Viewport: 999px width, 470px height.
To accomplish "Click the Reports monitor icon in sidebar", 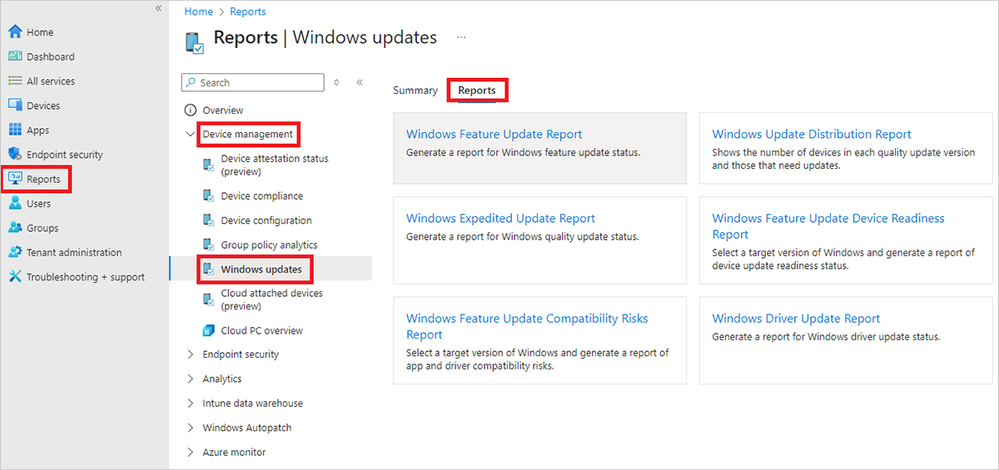I will 15,179.
